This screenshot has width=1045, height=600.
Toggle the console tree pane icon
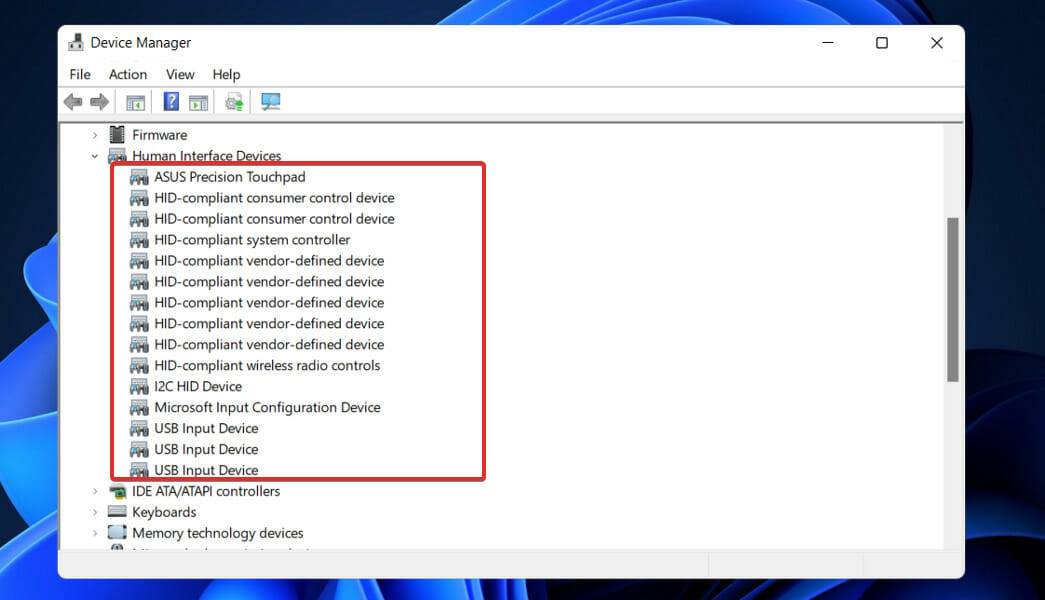[135, 101]
